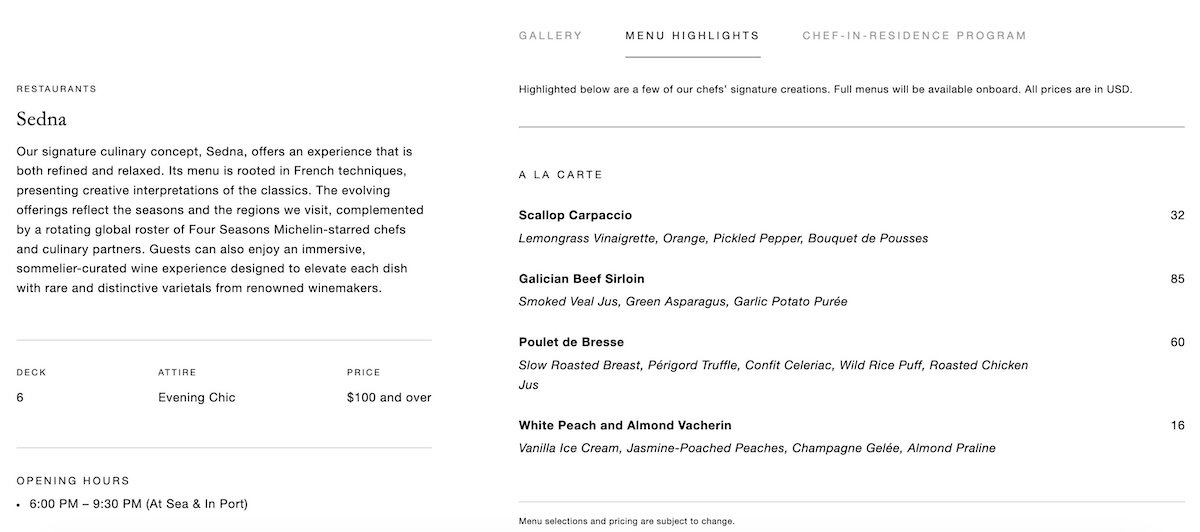This screenshot has width=1200, height=532.
Task: Click the A La Carte section heading
Action: (560, 175)
